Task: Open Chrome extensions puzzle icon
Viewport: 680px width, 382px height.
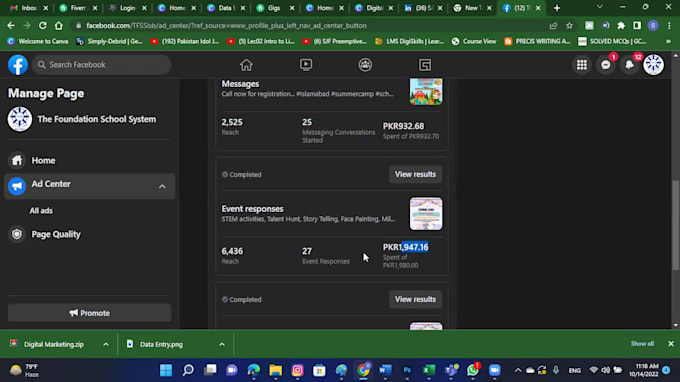Action: pyautogui.click(x=621, y=26)
